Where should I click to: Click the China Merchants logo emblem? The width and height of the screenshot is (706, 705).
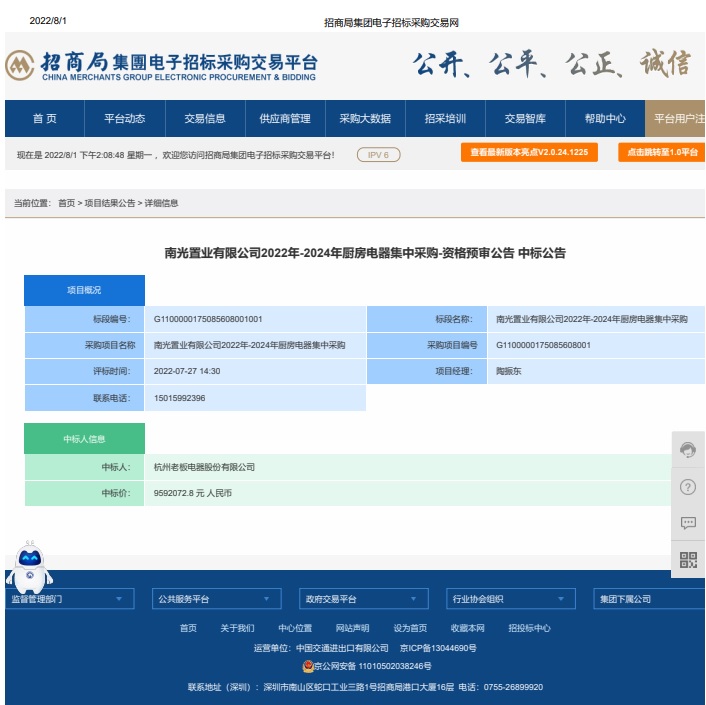(19, 65)
